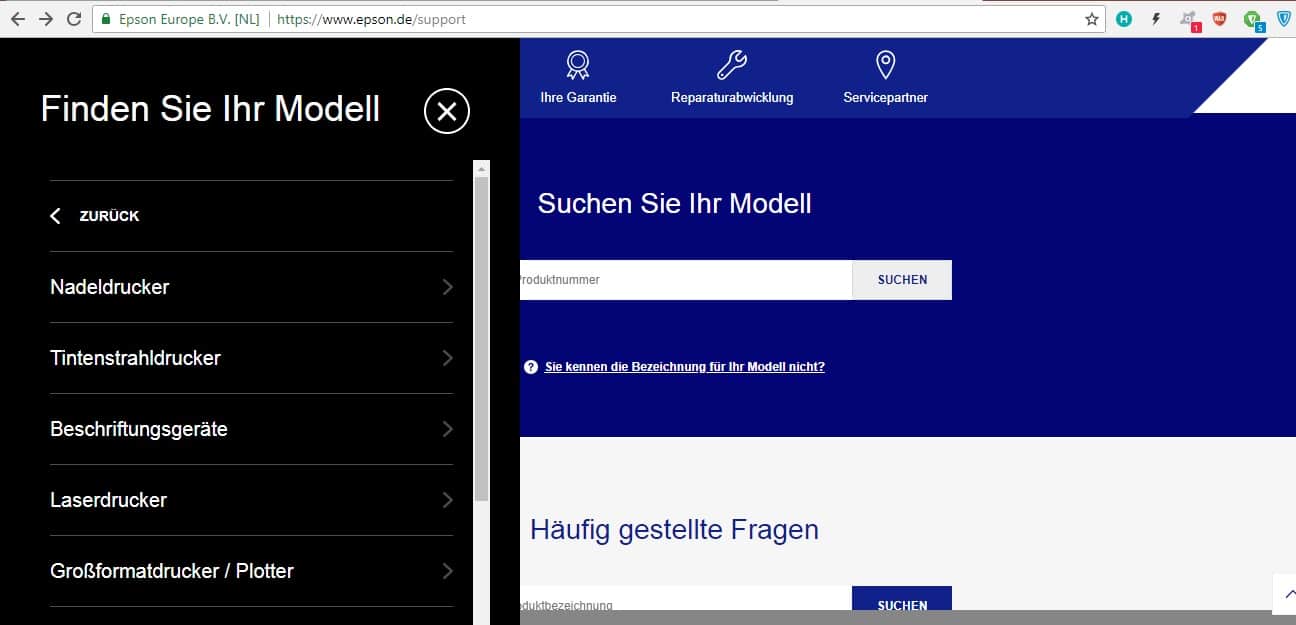Click the Produktnummer search field
The width and height of the screenshot is (1296, 625).
tap(686, 280)
